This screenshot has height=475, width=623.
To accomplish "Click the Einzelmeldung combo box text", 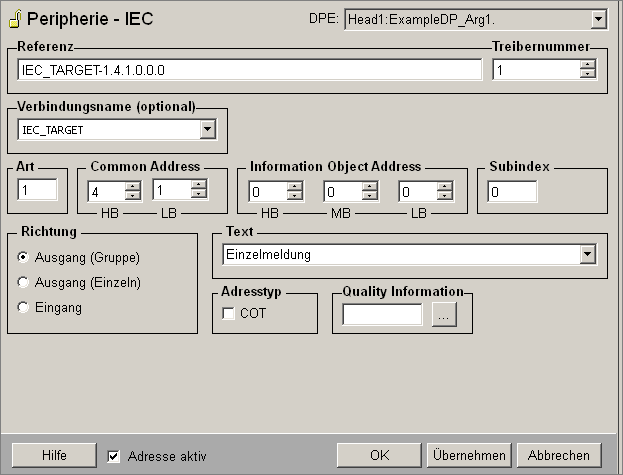I will [268, 254].
